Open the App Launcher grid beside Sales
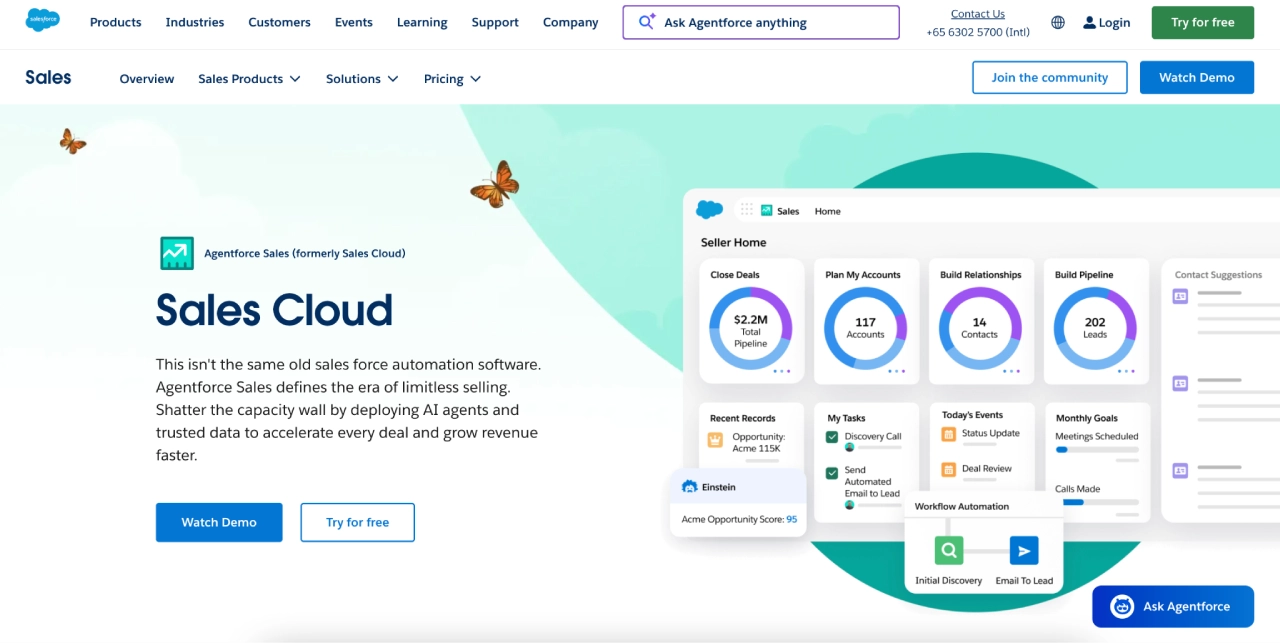 tap(746, 210)
